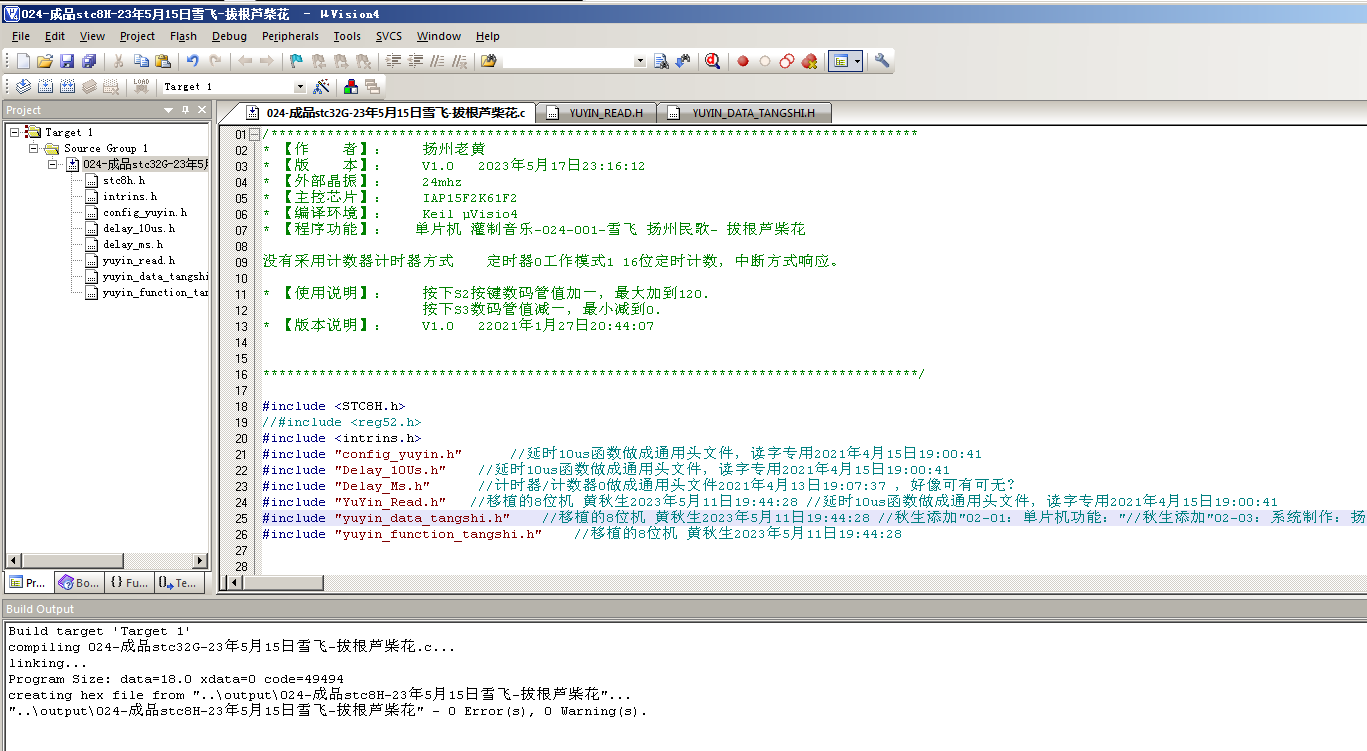This screenshot has height=751, width=1367.
Task: Click the Manage Project Items colored blocks icon
Action: [x=351, y=87]
